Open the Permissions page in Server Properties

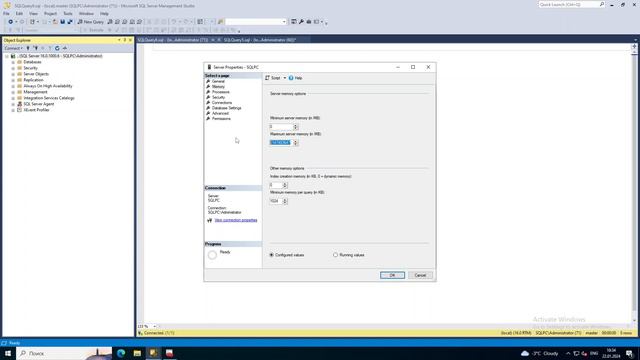click(221, 118)
